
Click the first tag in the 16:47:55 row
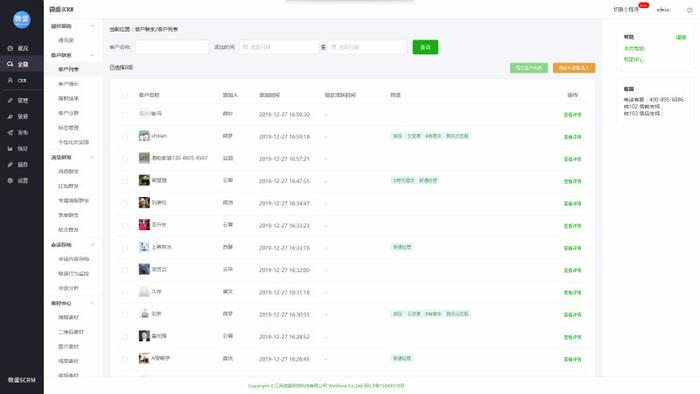404,180
